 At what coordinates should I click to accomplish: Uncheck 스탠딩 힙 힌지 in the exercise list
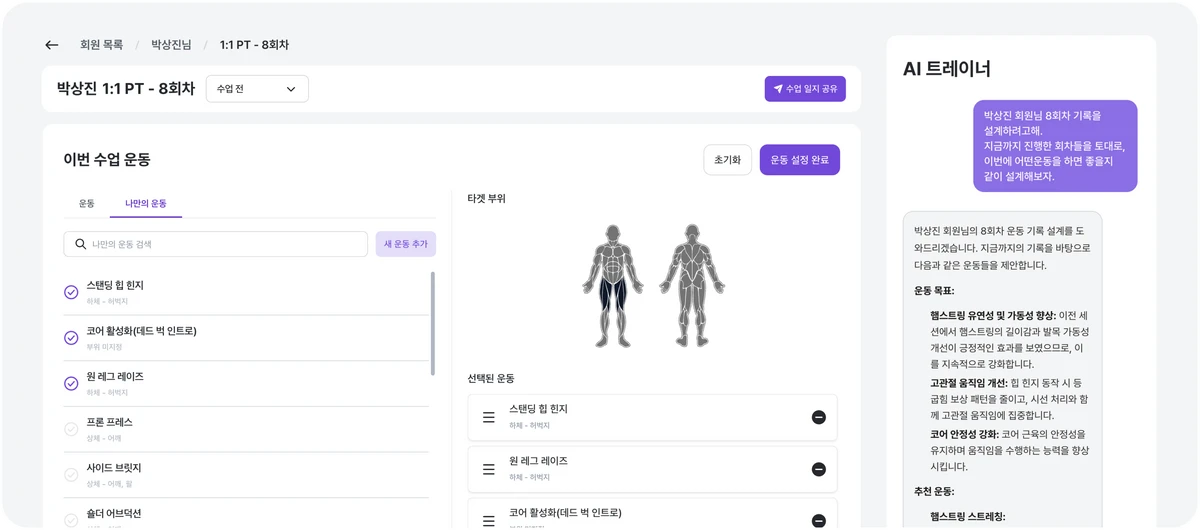click(71, 292)
